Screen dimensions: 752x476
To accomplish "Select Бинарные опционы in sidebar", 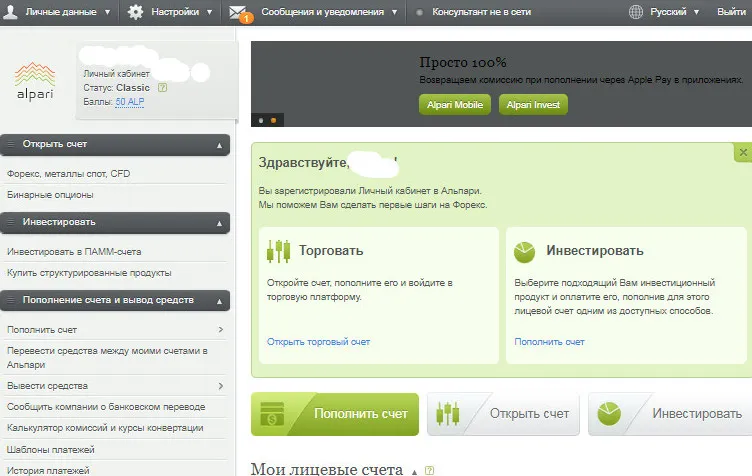I will (x=50, y=195).
